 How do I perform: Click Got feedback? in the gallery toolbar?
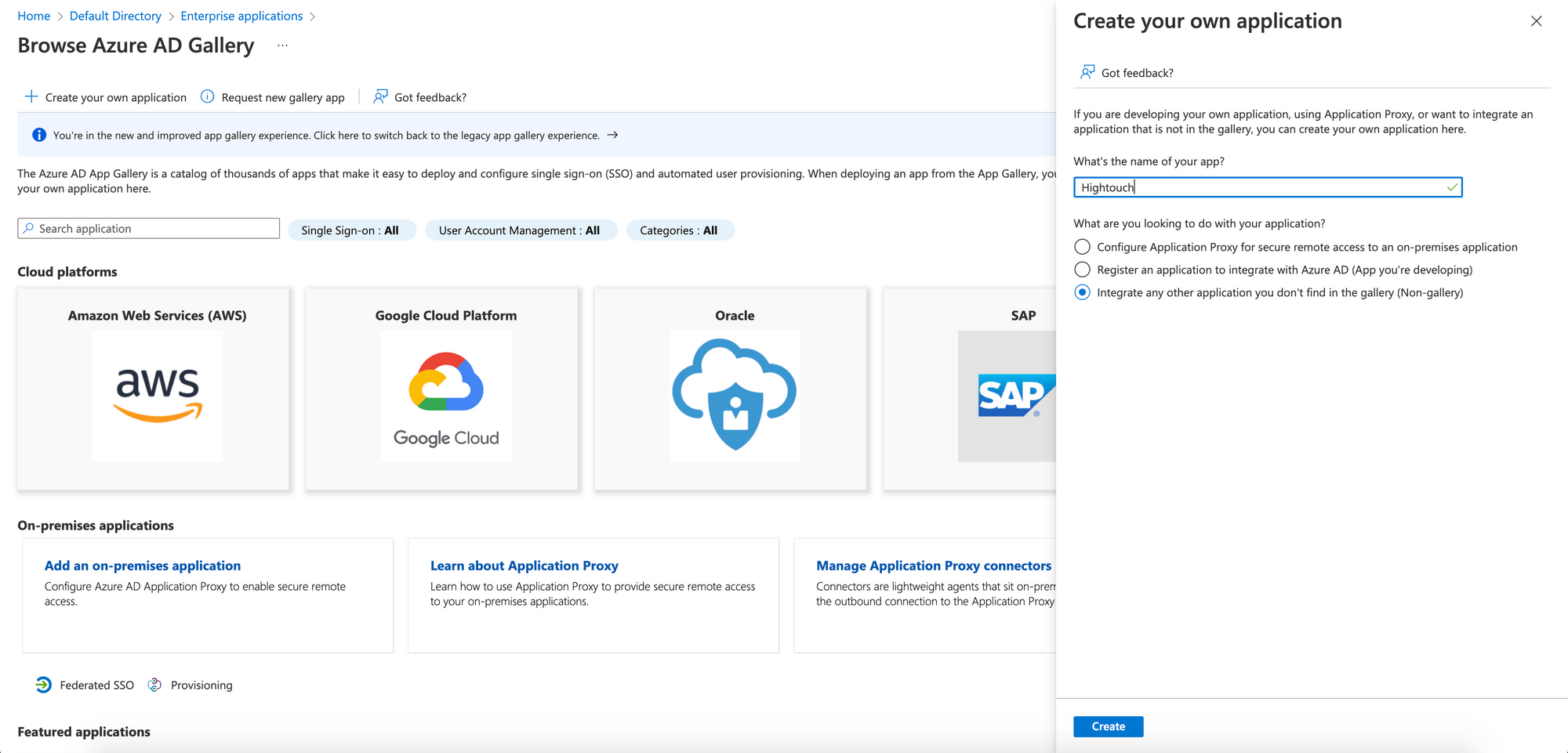(430, 97)
